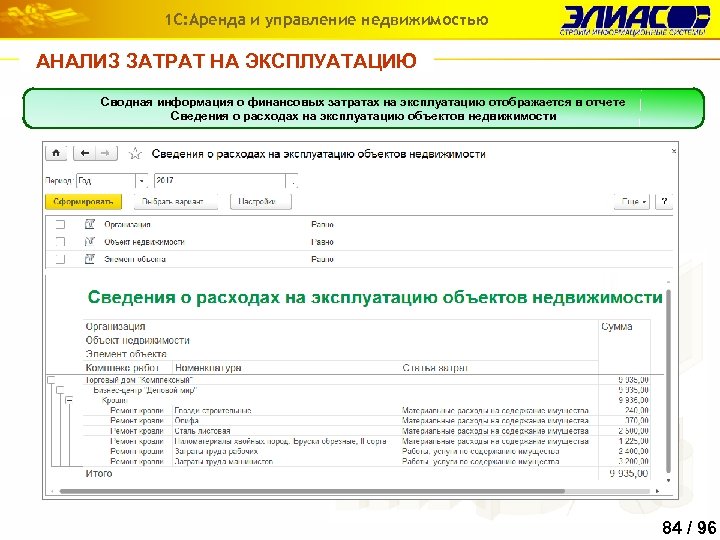Open help via the question mark button
720x540 pixels.
(x=664, y=202)
